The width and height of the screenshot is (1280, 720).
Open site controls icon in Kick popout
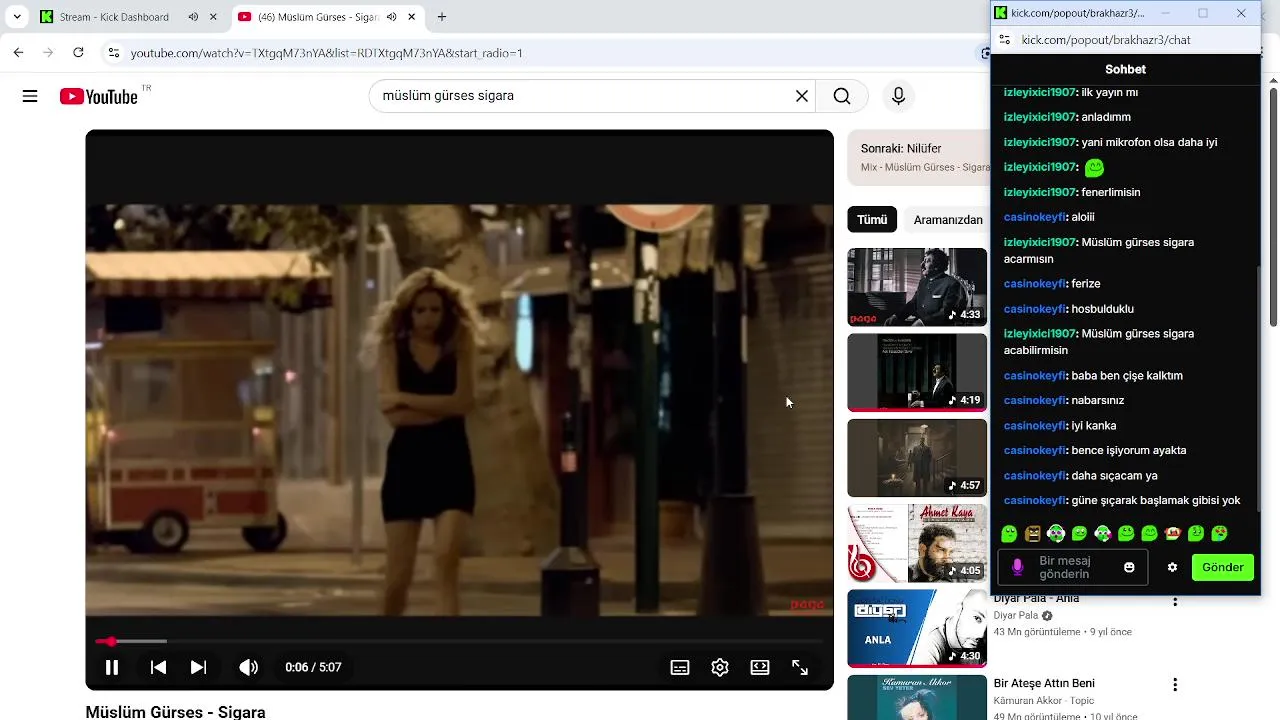pos(1005,40)
